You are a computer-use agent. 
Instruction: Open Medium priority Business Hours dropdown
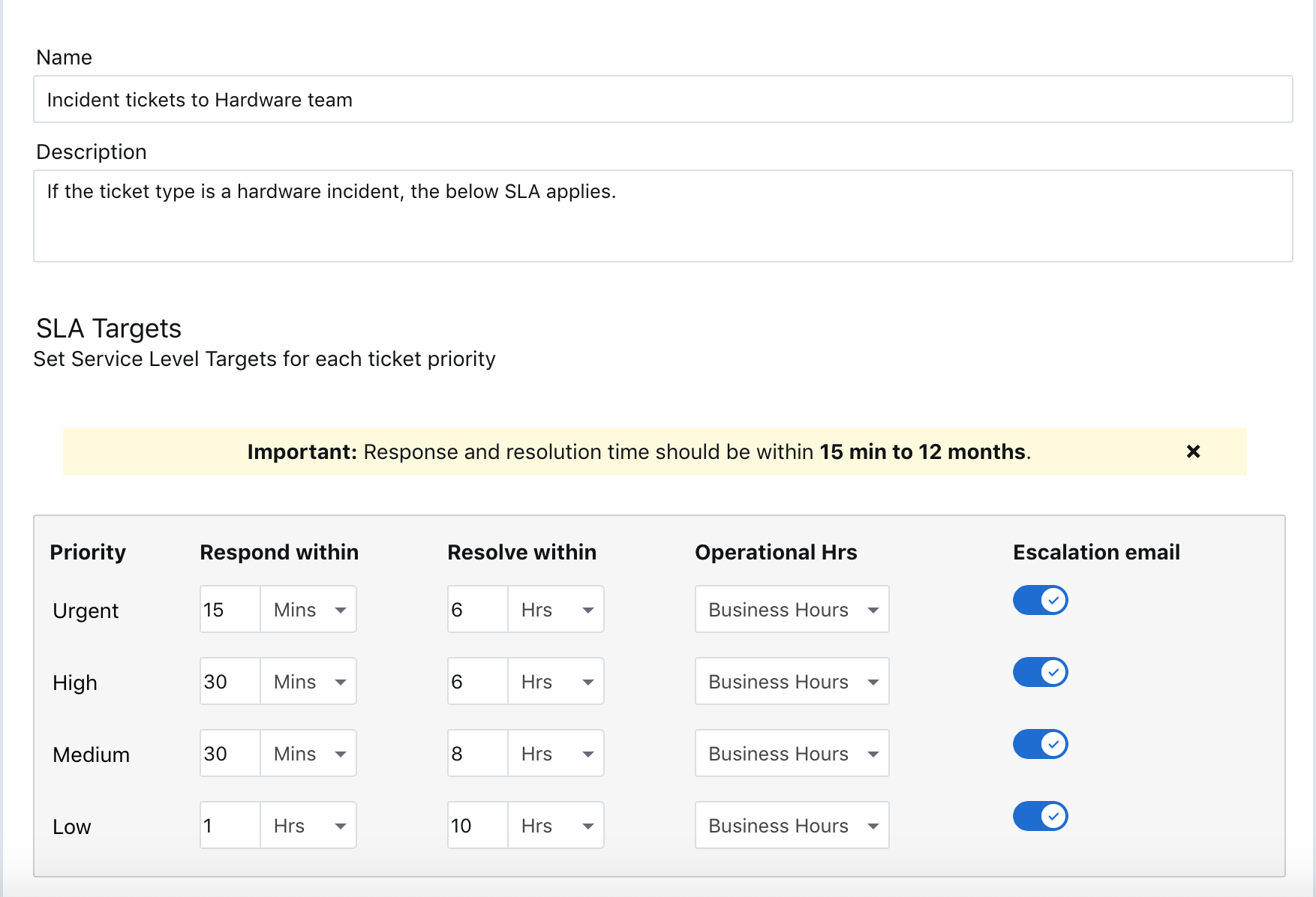(792, 753)
